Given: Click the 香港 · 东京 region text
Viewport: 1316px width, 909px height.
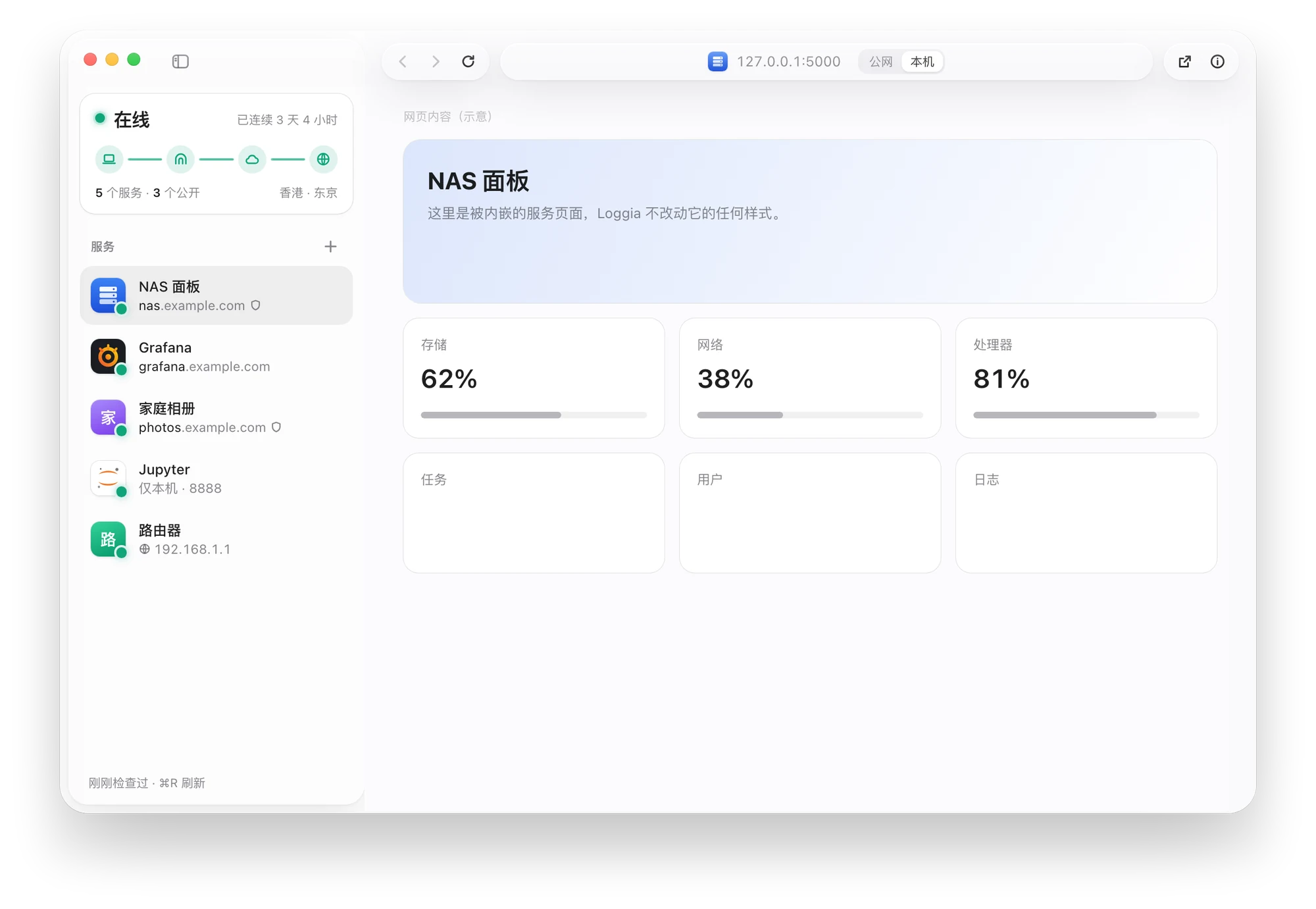Looking at the screenshot, I should pos(308,193).
